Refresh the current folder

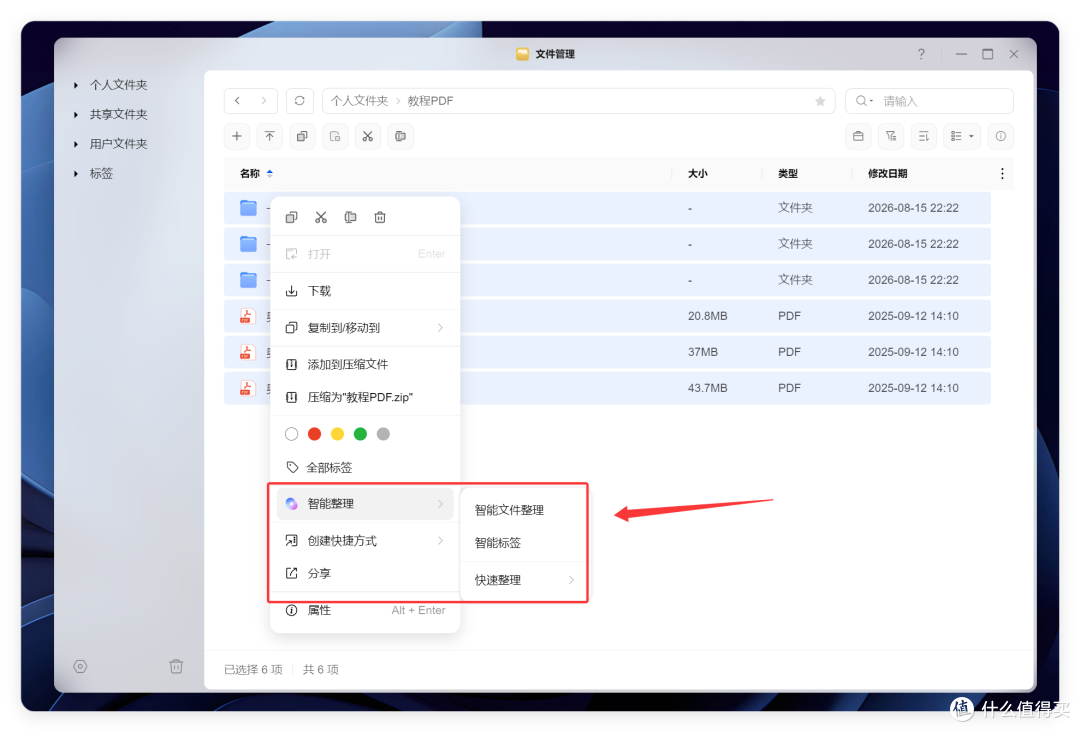pyautogui.click(x=300, y=101)
